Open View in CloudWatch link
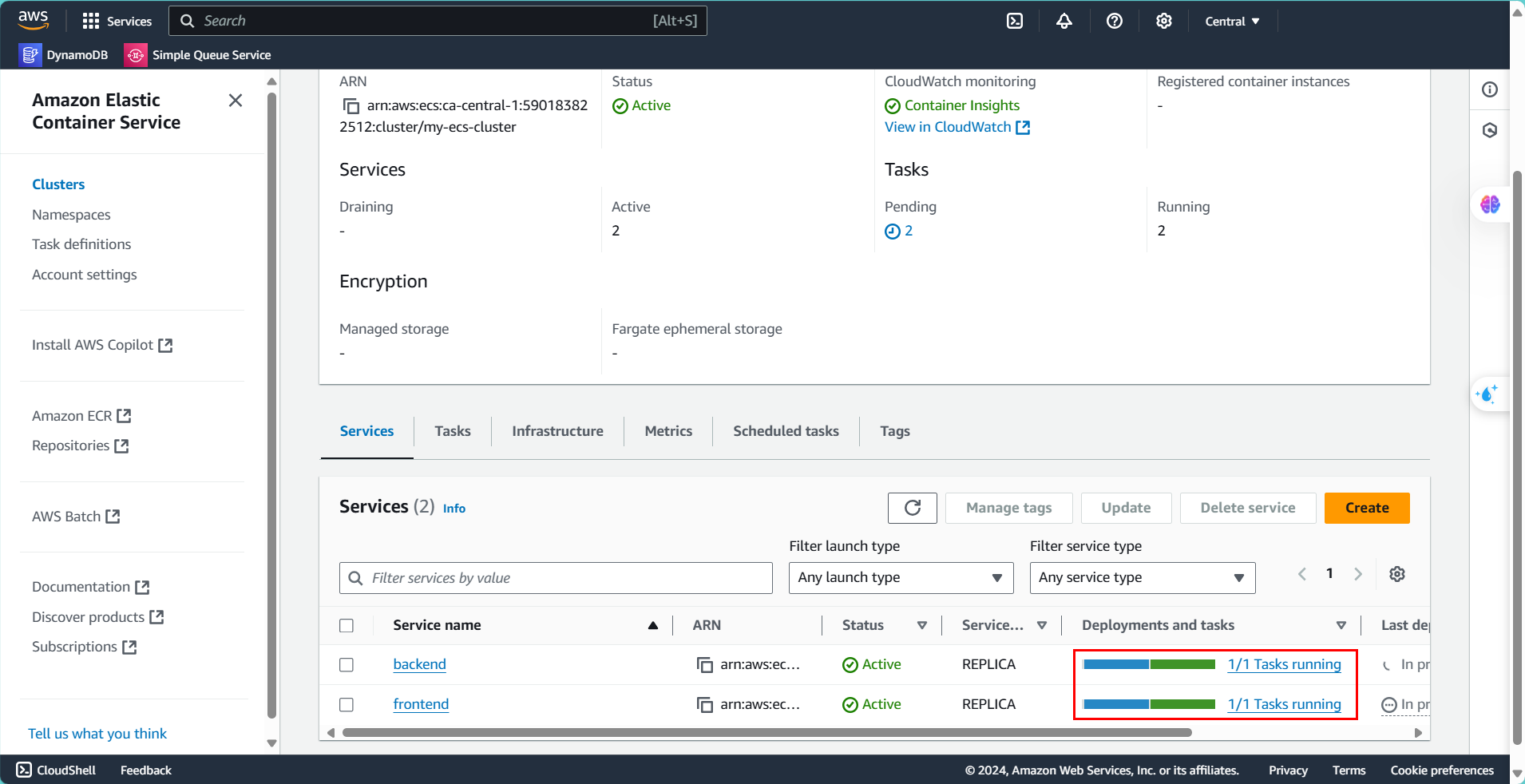Viewport: 1525px width, 784px height. click(957, 127)
